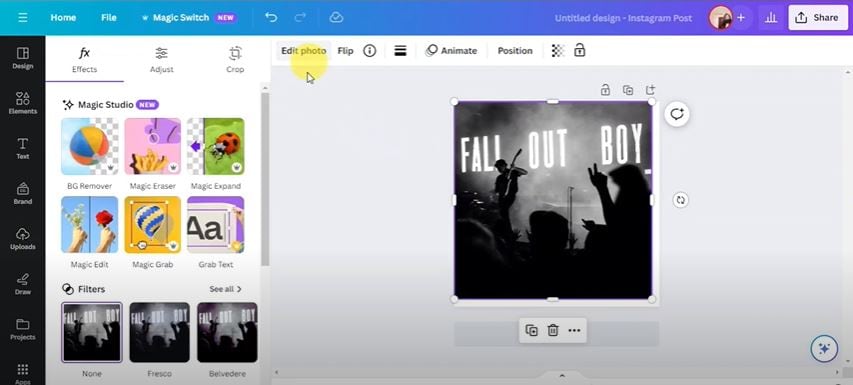Switch to the Adjust tab
Viewport: 853px width, 385px height.
click(x=162, y=60)
